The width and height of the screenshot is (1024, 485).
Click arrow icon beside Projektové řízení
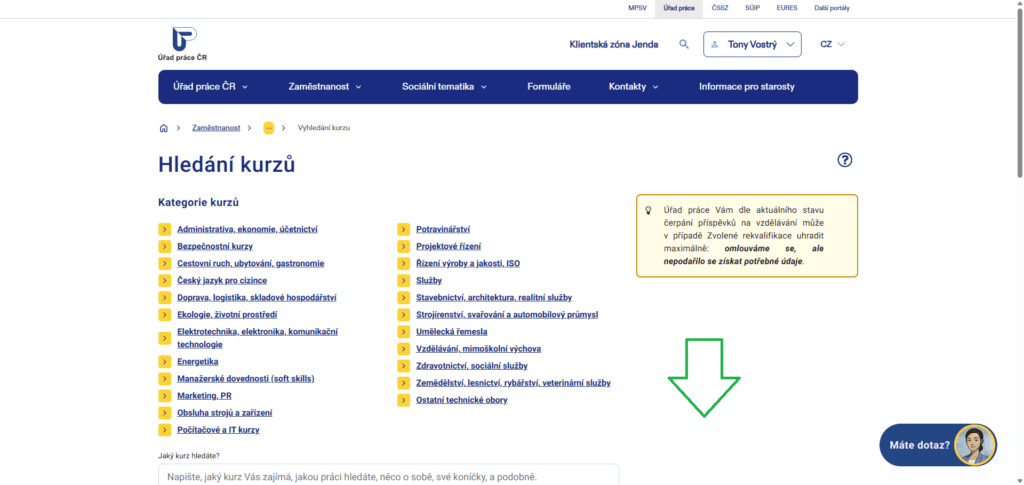tap(404, 246)
